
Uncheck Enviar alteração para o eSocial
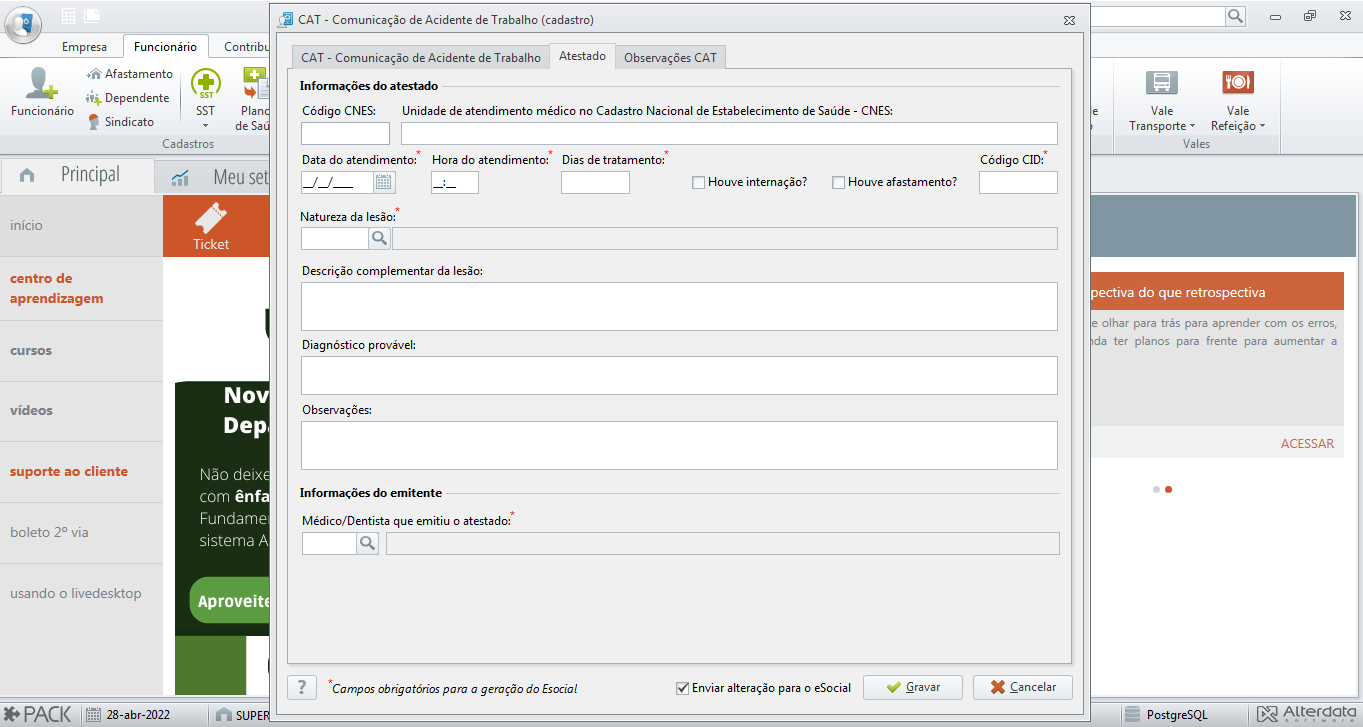pos(683,688)
